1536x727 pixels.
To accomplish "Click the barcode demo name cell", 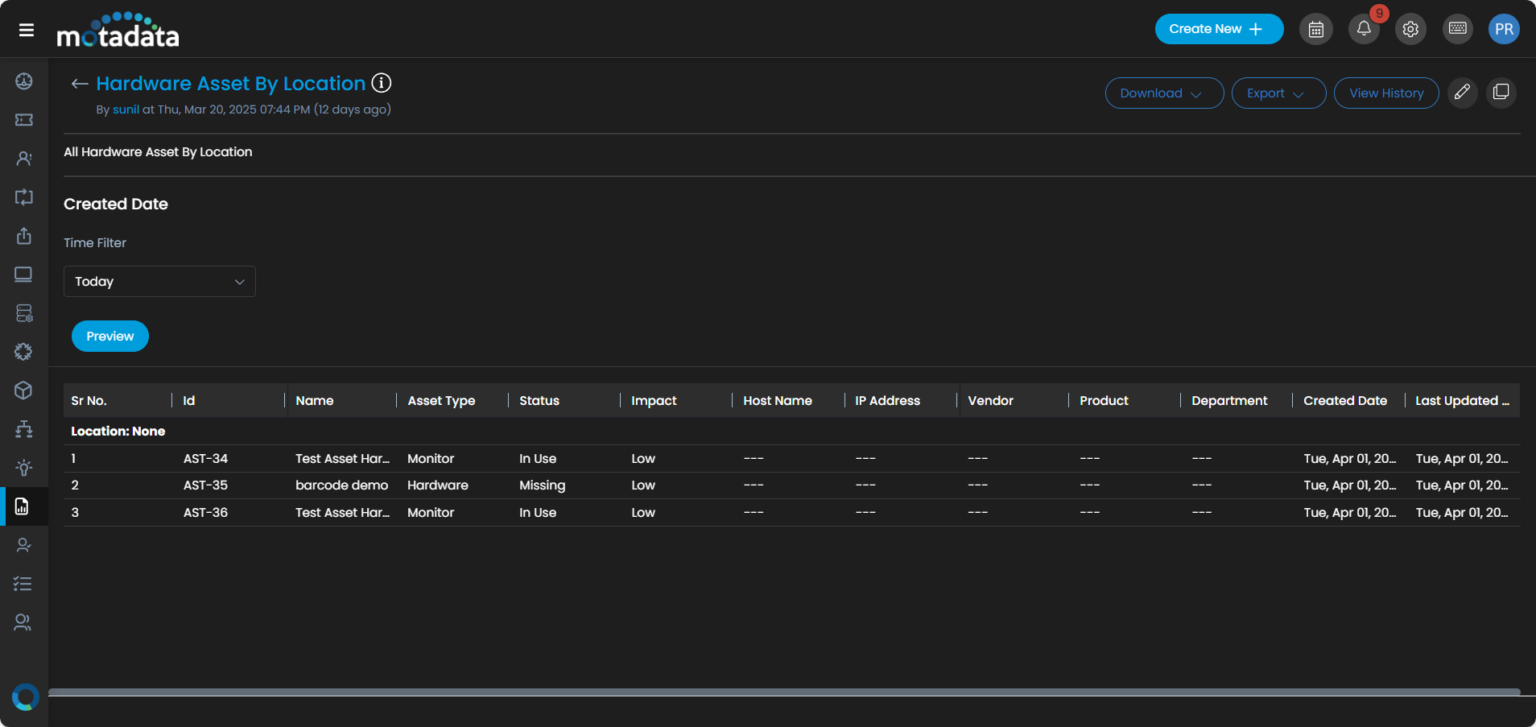I will pos(342,485).
